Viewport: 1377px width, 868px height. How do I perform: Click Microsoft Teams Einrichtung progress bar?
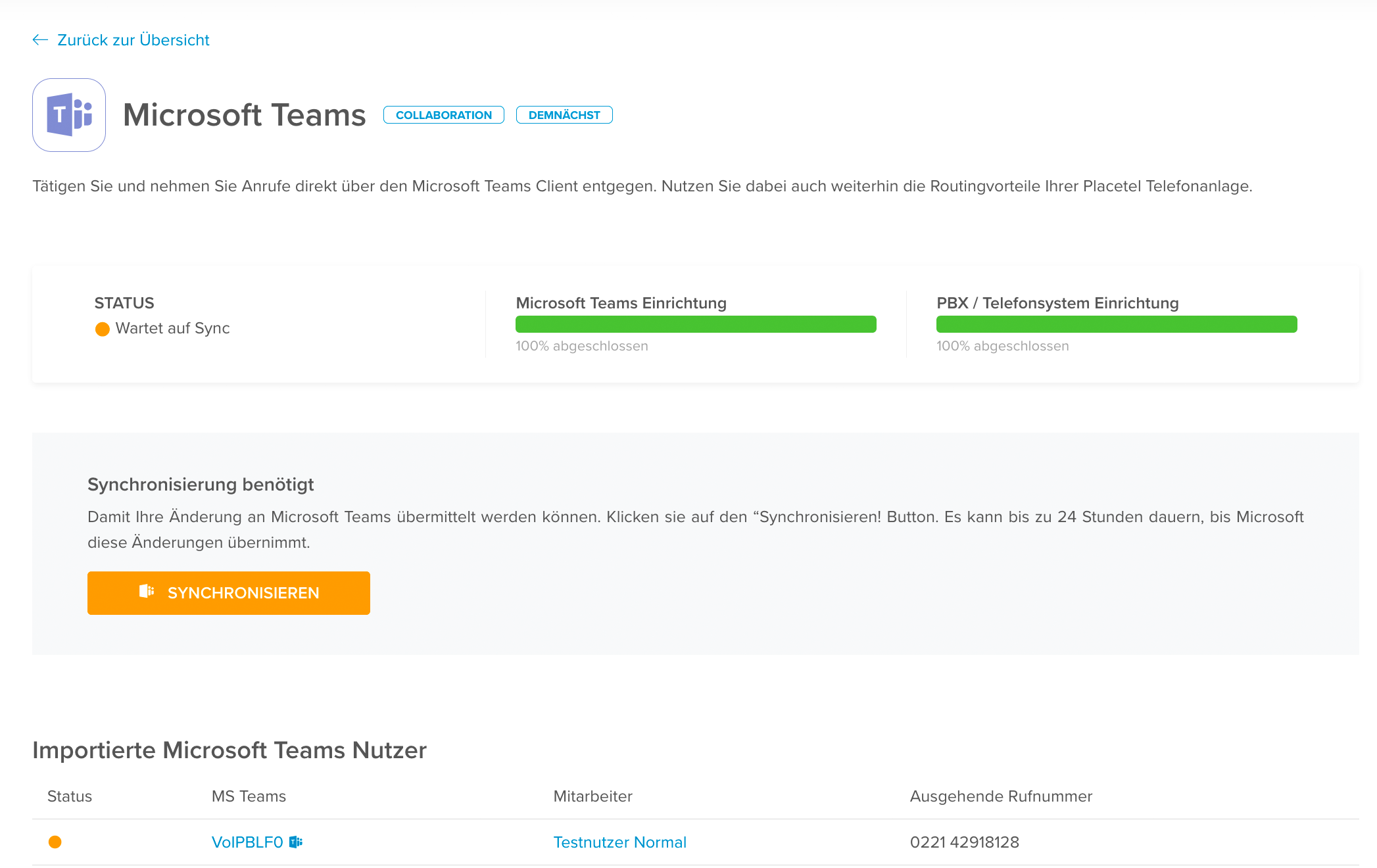696,324
